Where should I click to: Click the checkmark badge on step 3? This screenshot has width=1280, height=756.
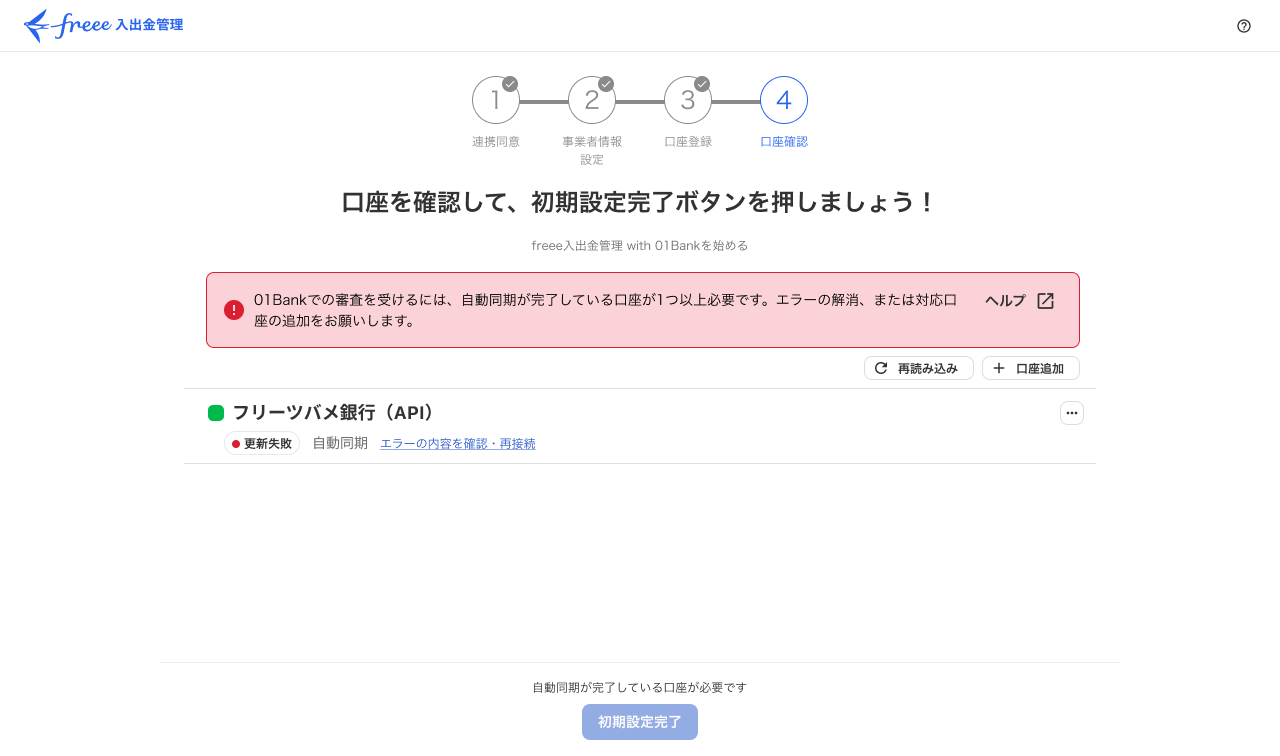coord(702,84)
